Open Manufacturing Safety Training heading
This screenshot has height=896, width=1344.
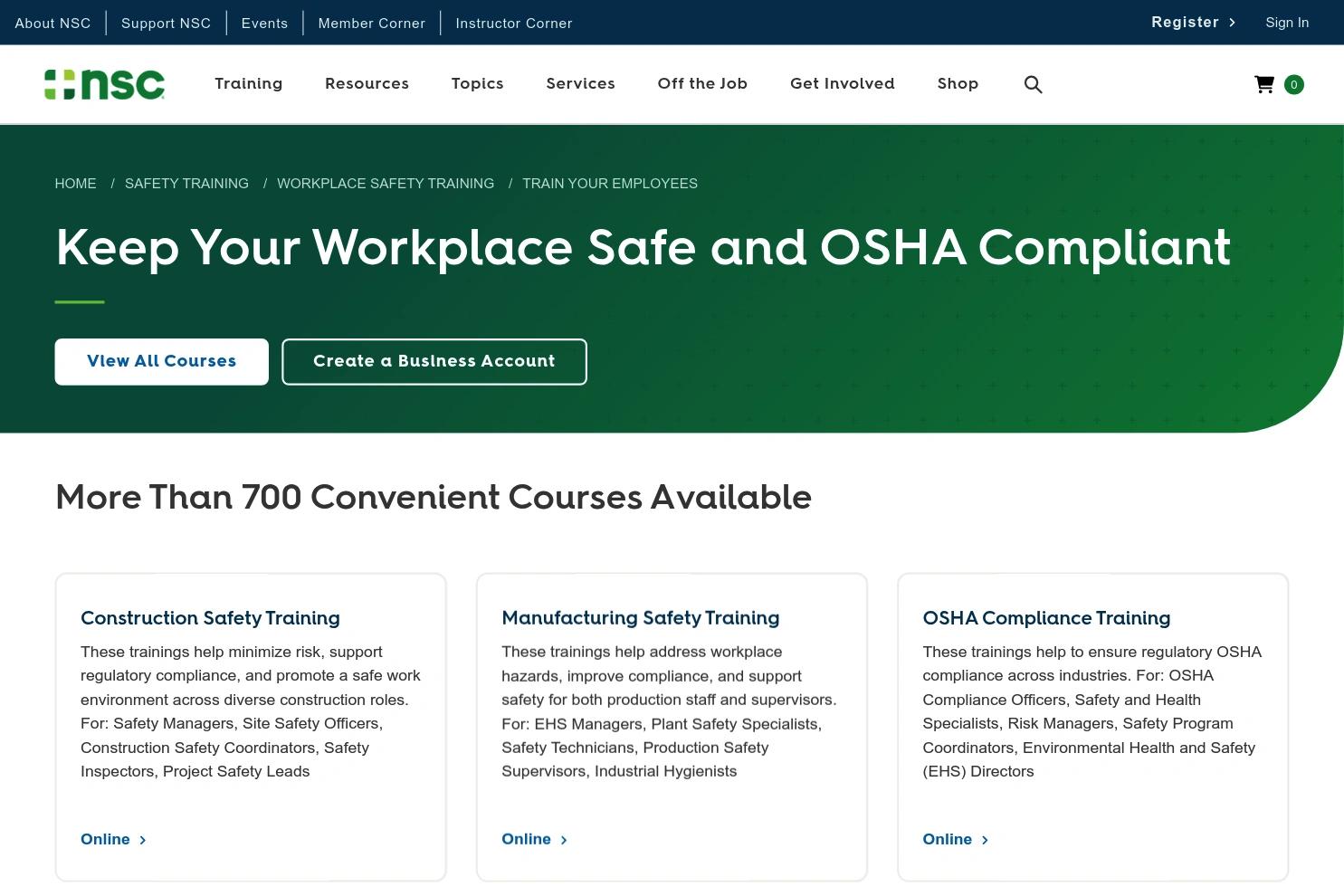click(x=640, y=618)
